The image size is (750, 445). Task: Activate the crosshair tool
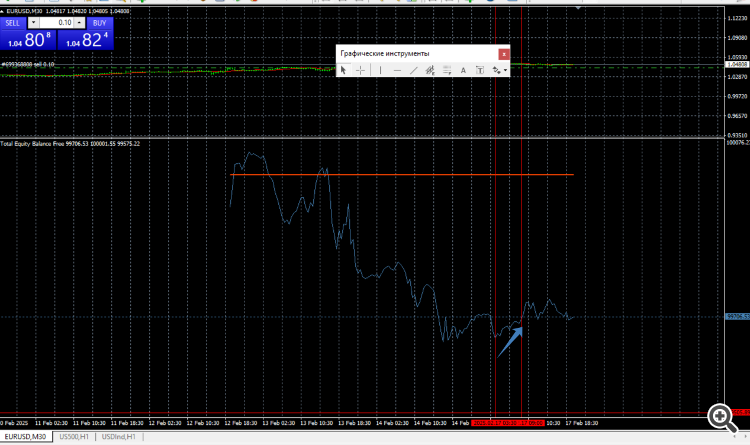361,70
